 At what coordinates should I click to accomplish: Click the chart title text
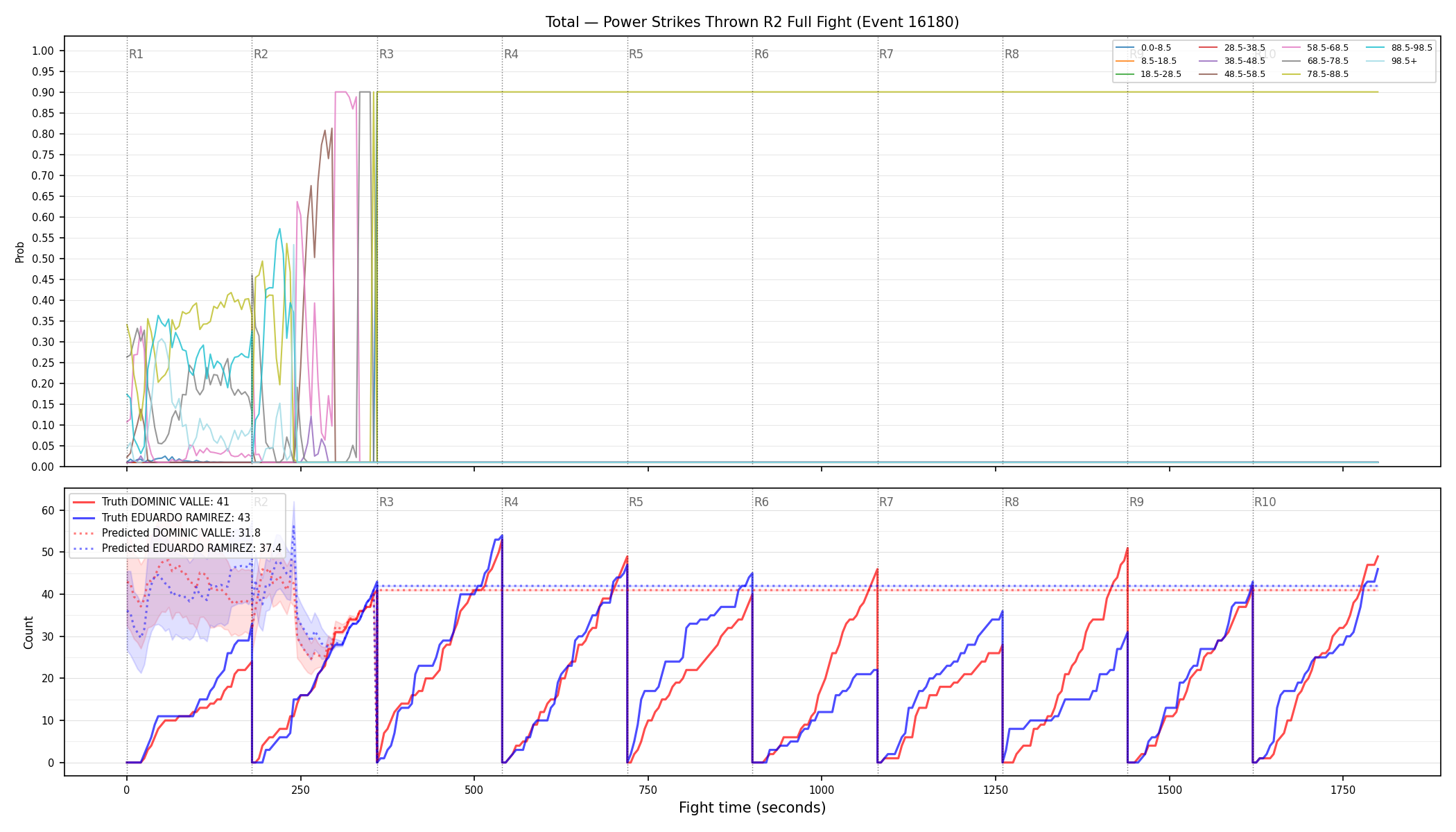(752, 22)
